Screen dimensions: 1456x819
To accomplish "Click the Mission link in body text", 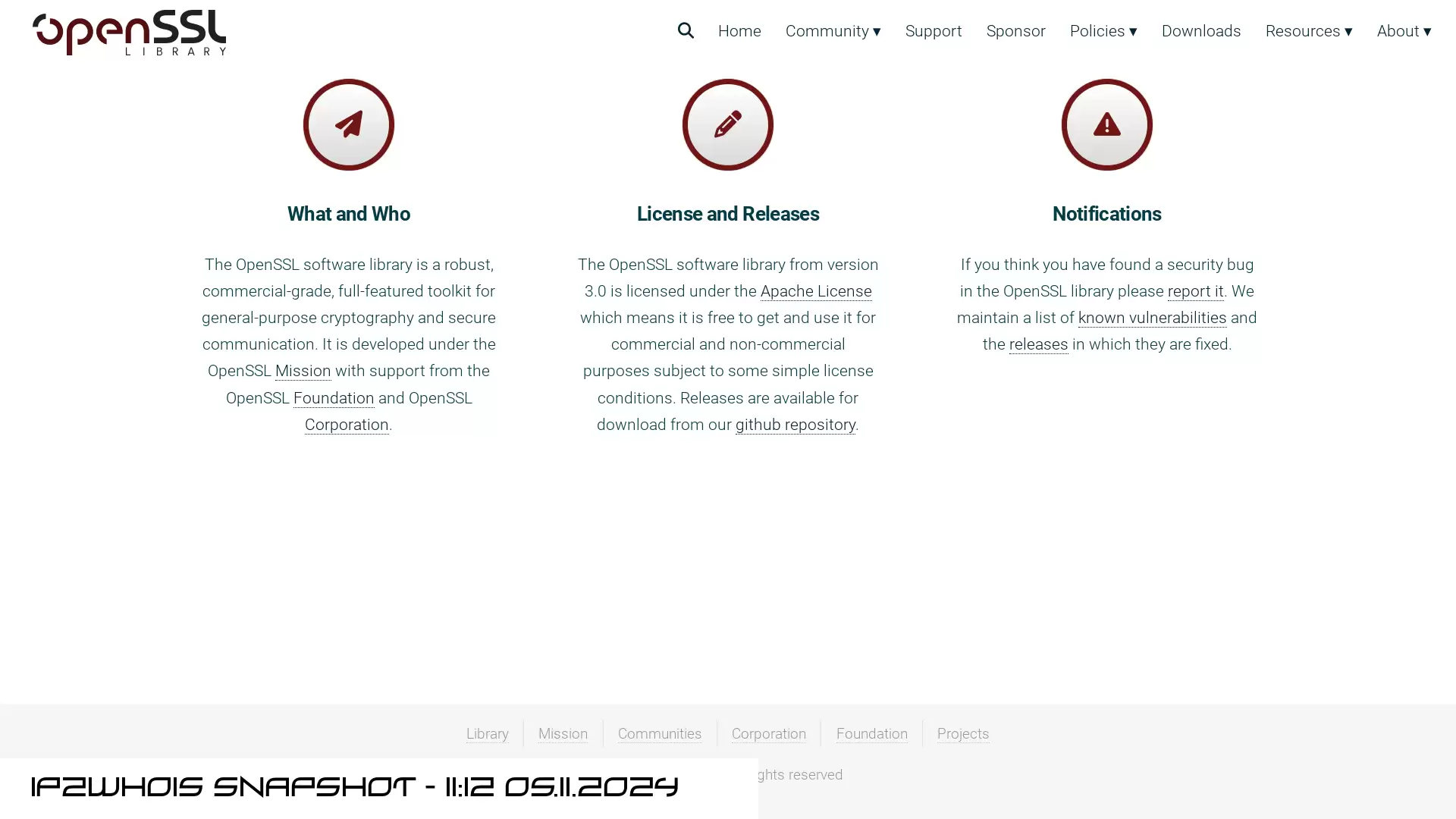I will coord(303,370).
